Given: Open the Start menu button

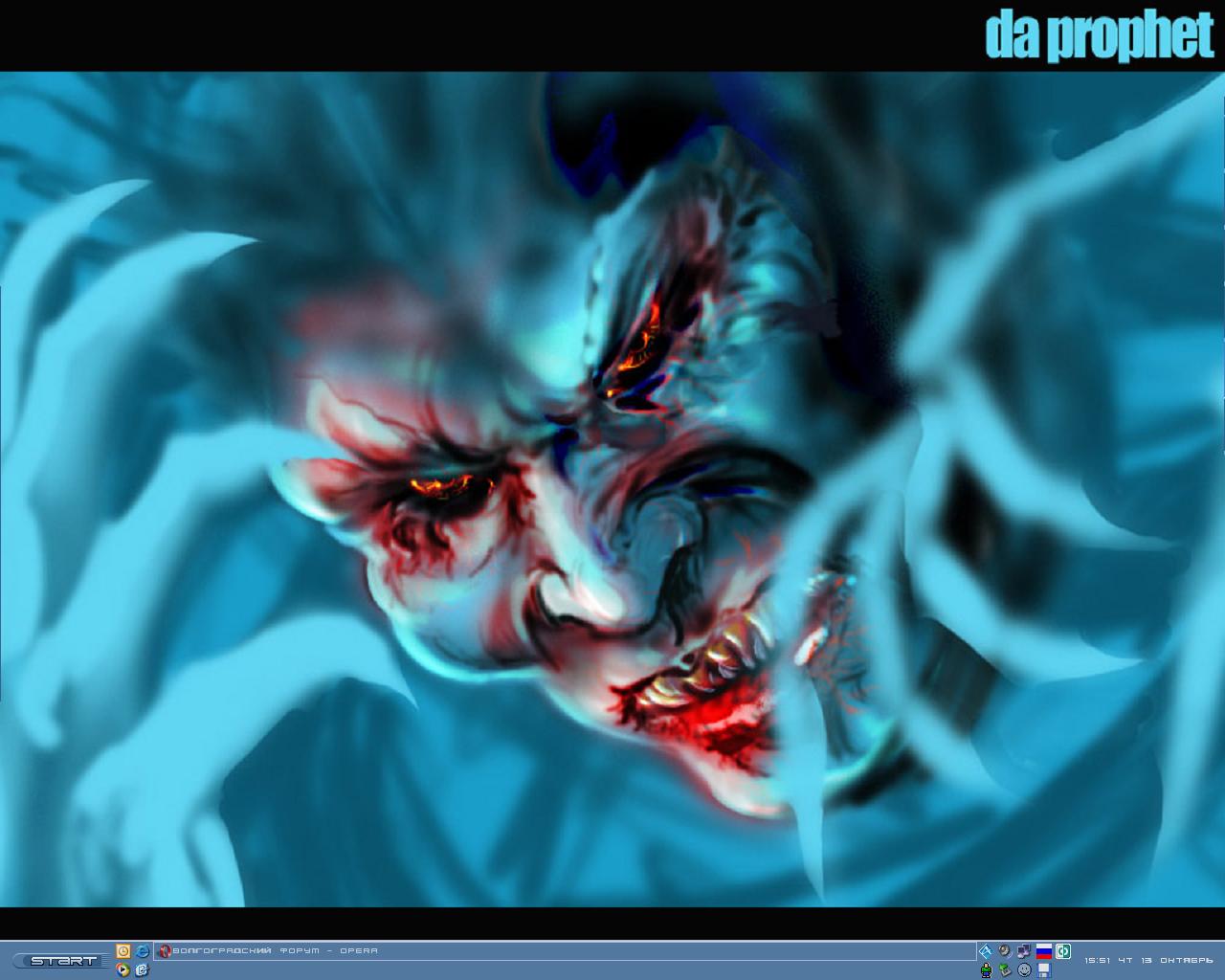Looking at the screenshot, I should (62, 960).
